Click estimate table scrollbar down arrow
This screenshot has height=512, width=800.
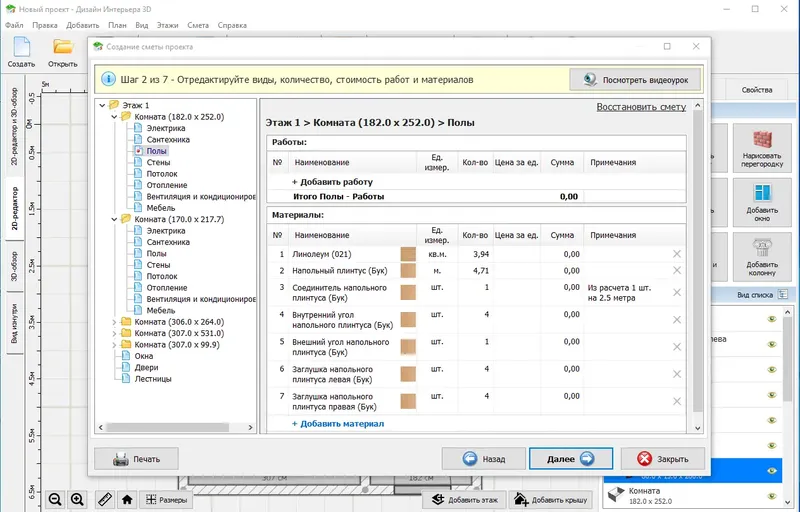pos(698,428)
